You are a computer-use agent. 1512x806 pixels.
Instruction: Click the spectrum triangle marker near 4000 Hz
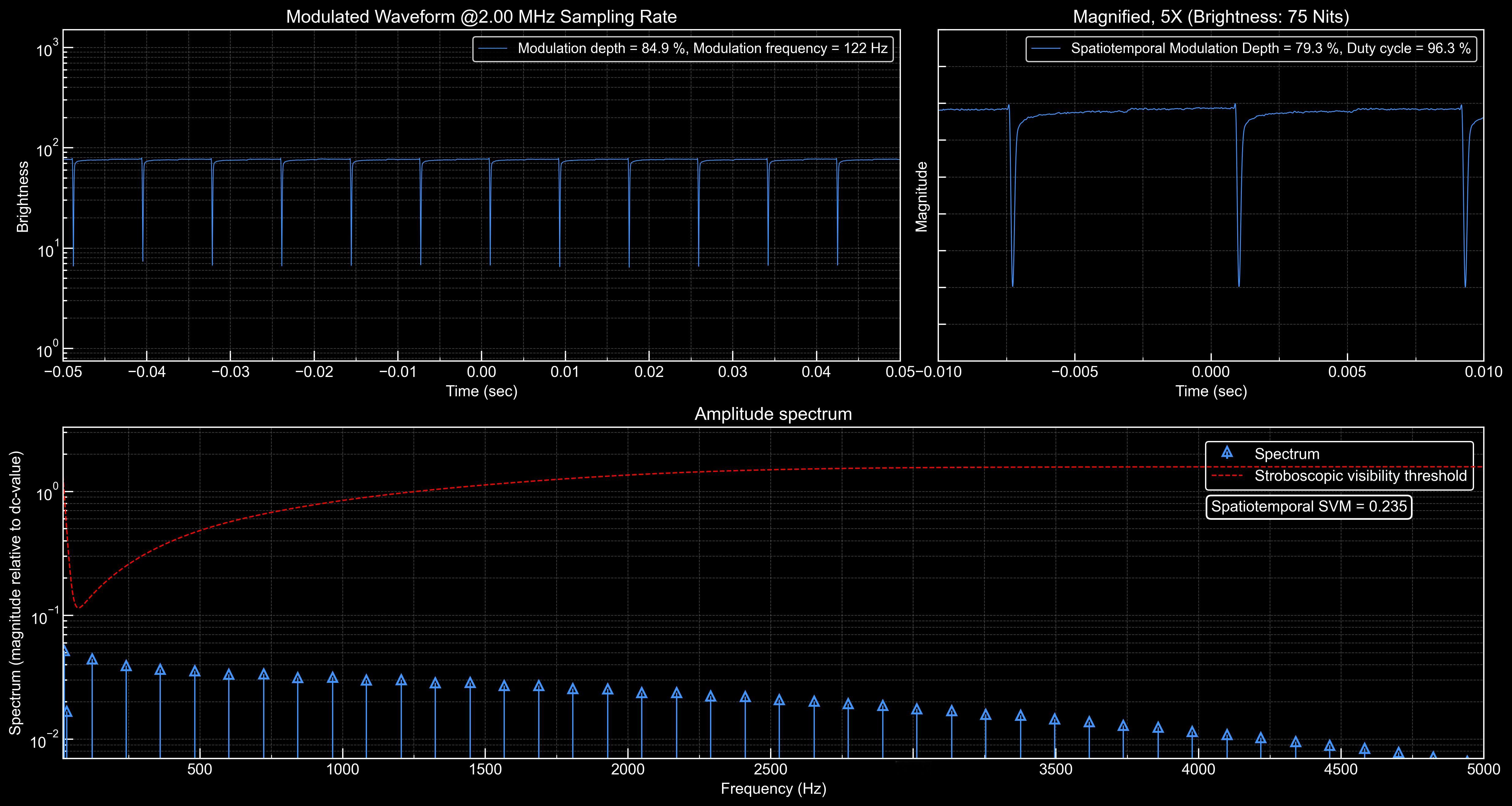point(1192,732)
